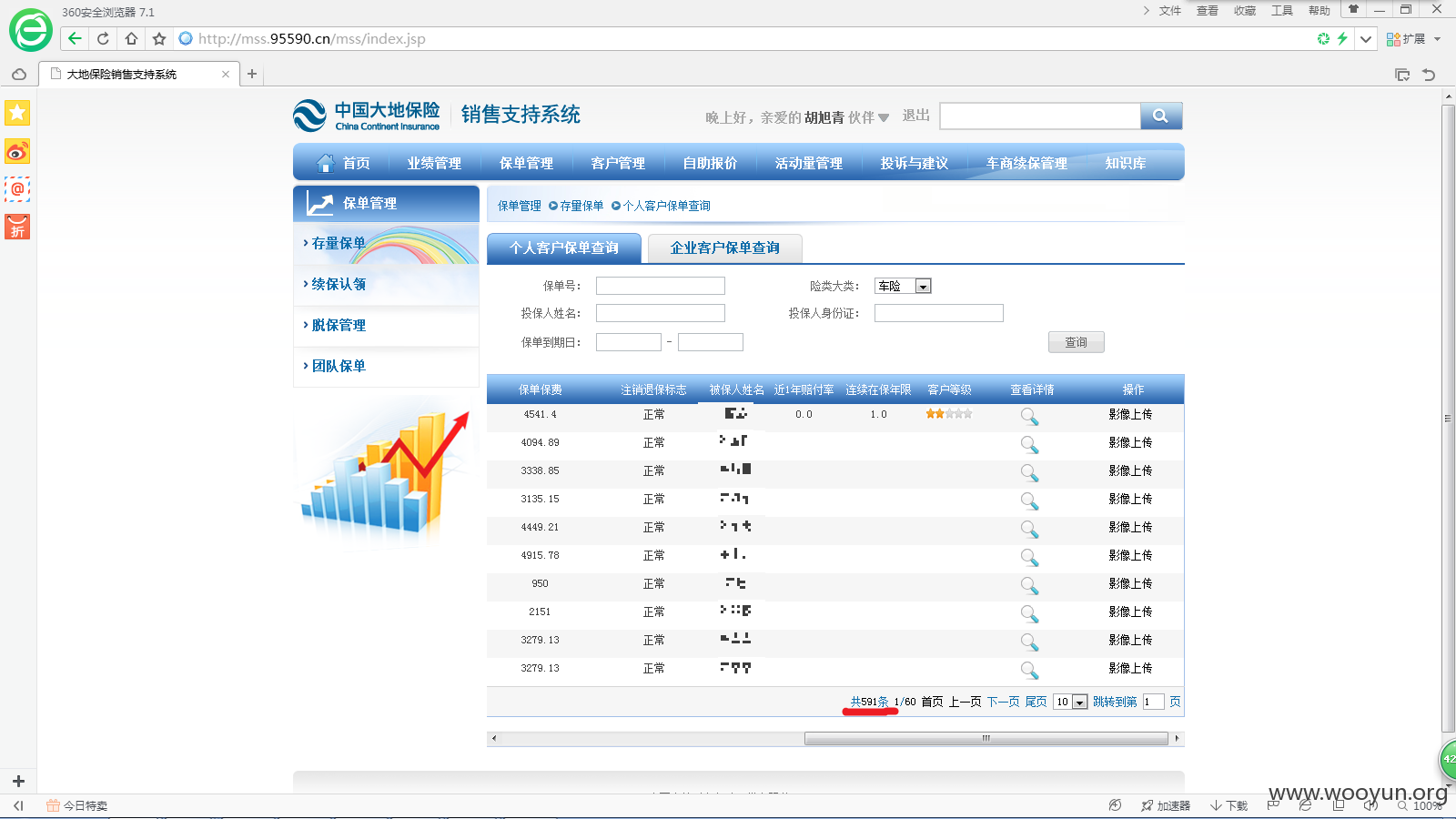Click the blue search magnifier button
This screenshot has width=1456, height=819.
pyautogui.click(x=1161, y=116)
